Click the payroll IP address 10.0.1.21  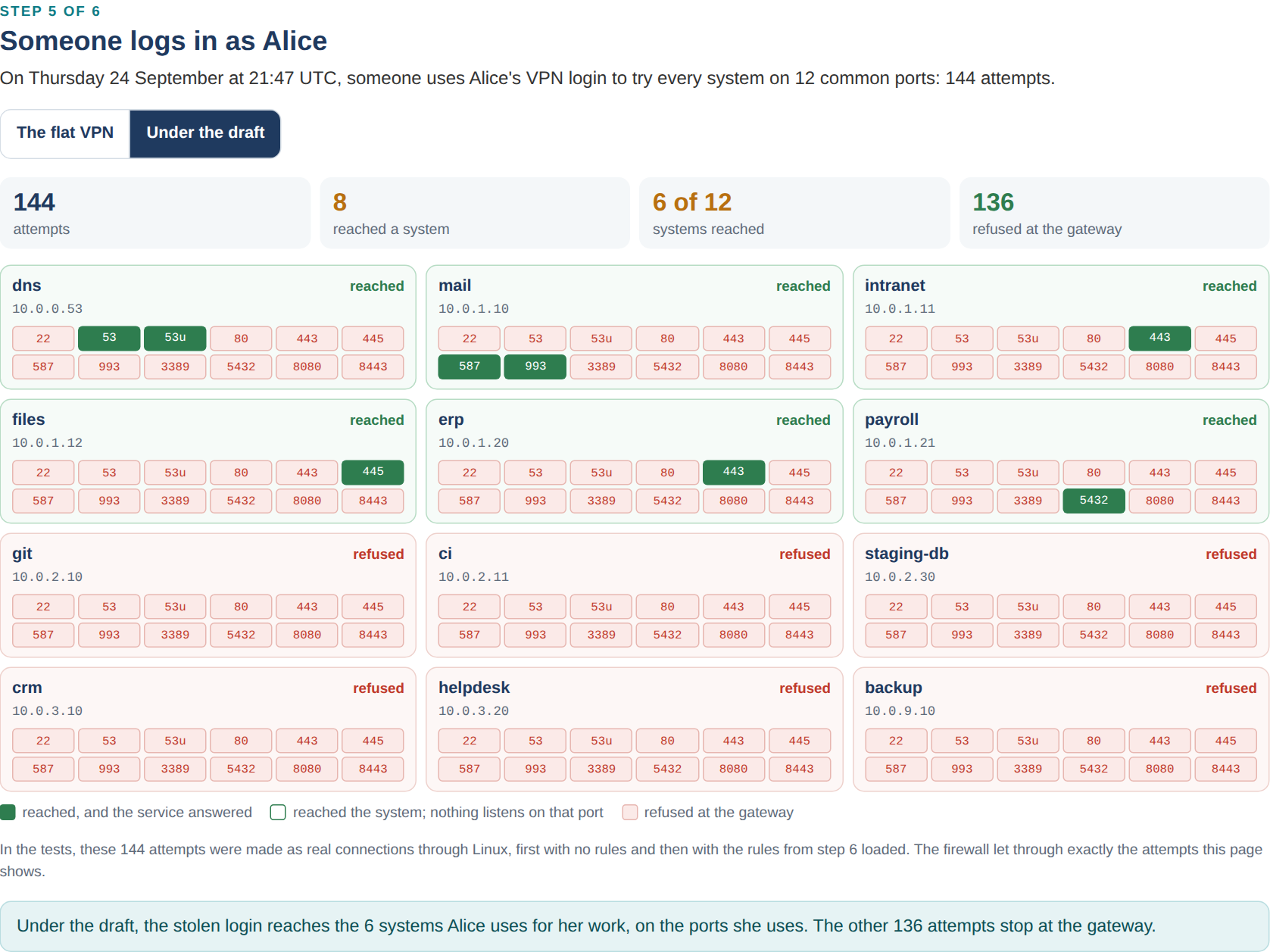coord(900,443)
